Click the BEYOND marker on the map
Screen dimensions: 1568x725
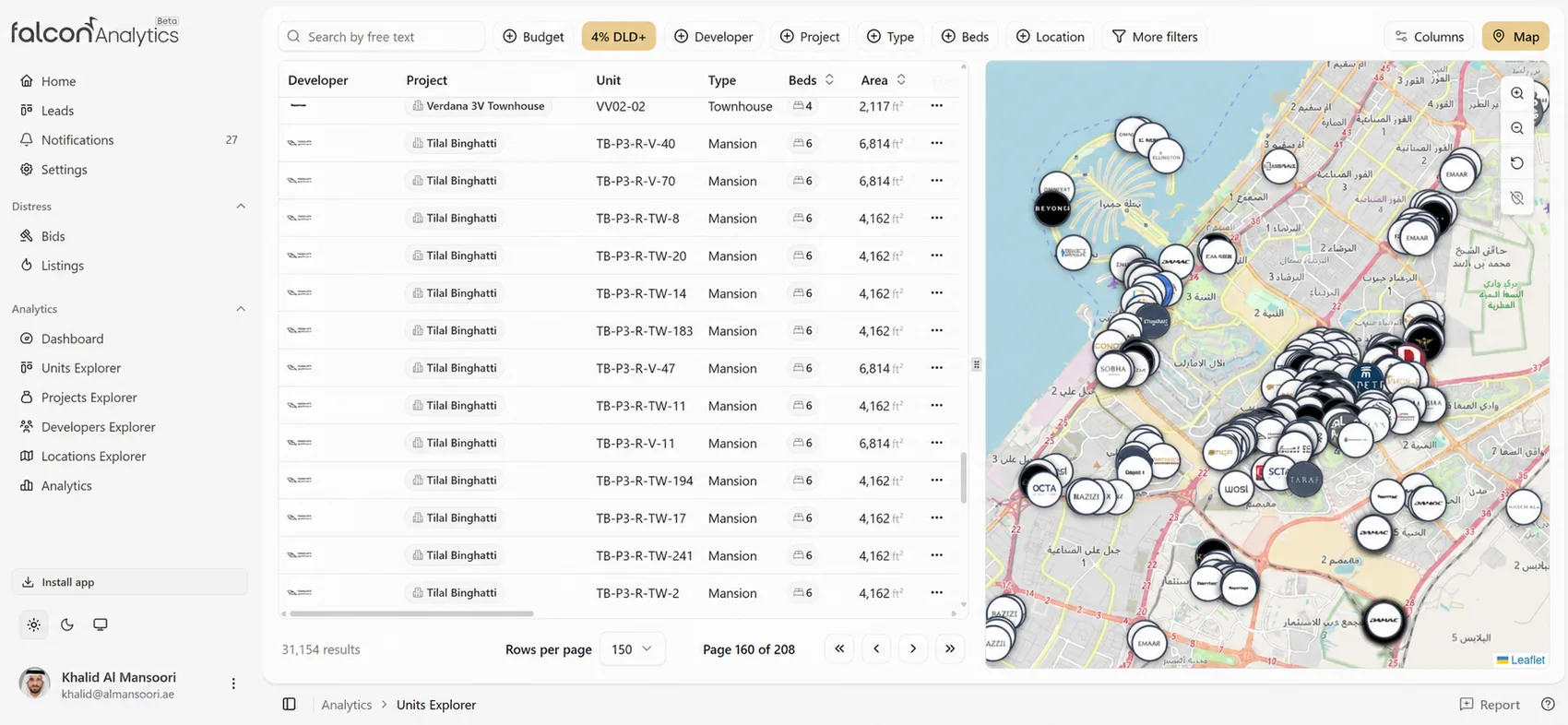(1052, 208)
